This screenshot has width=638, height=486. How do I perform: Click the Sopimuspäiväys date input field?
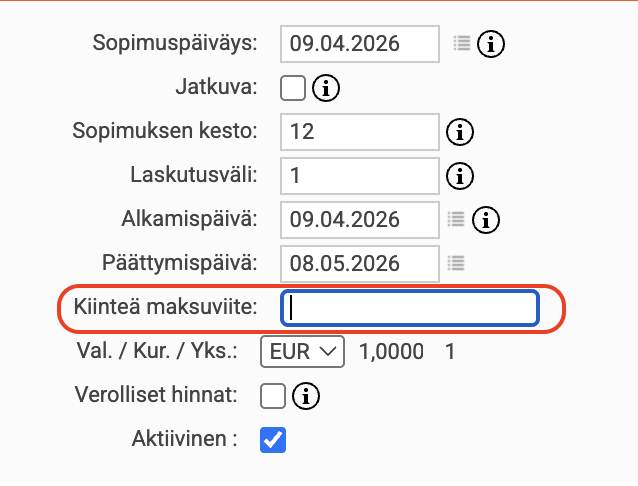360,43
